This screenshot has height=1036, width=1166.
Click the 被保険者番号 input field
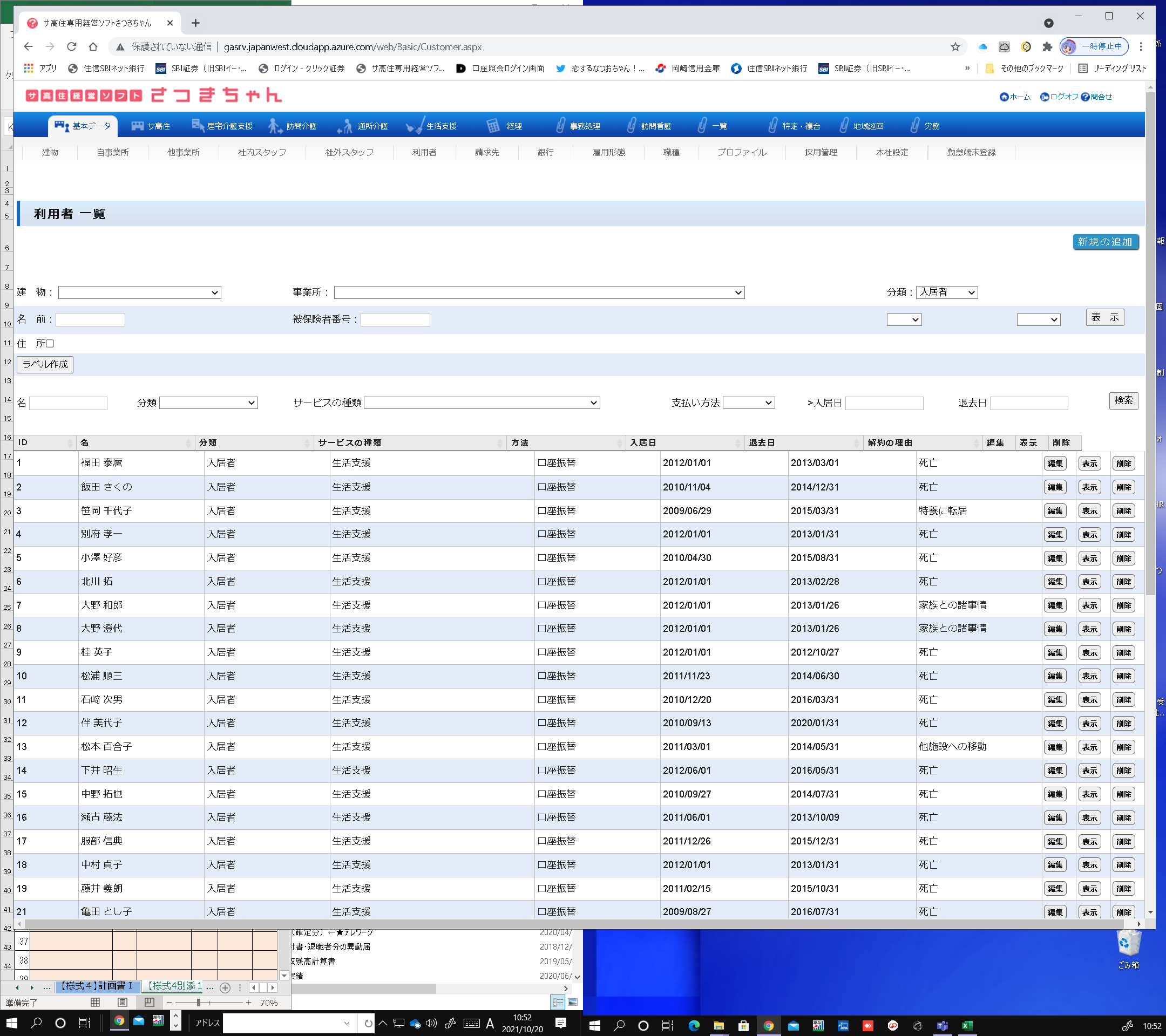tap(395, 320)
